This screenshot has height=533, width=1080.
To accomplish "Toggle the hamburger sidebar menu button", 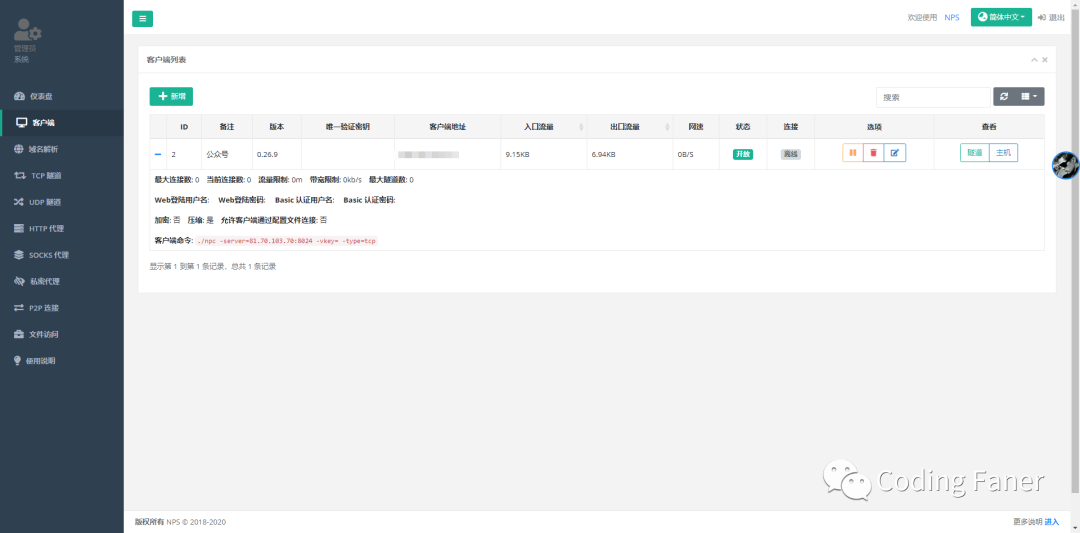I will point(143,19).
